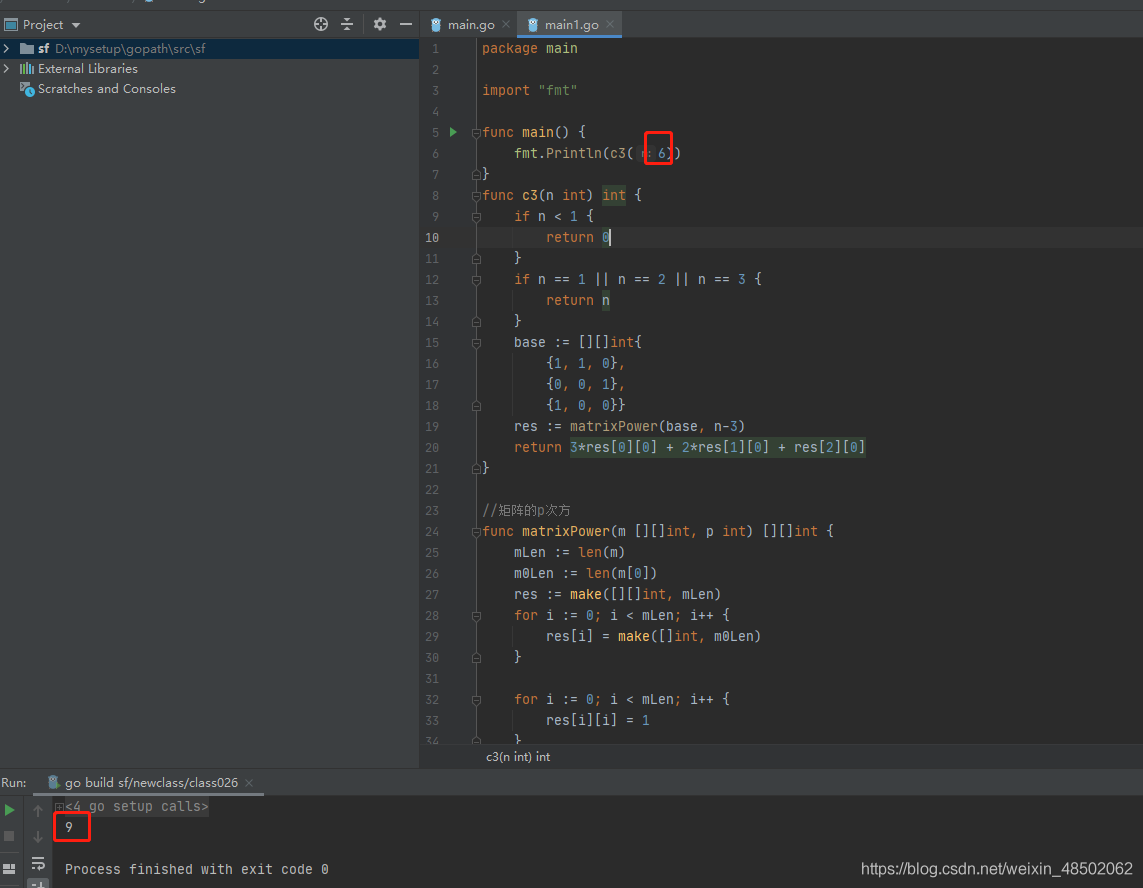Switch to the main.go tab
The width and height of the screenshot is (1143, 888).
click(x=470, y=25)
